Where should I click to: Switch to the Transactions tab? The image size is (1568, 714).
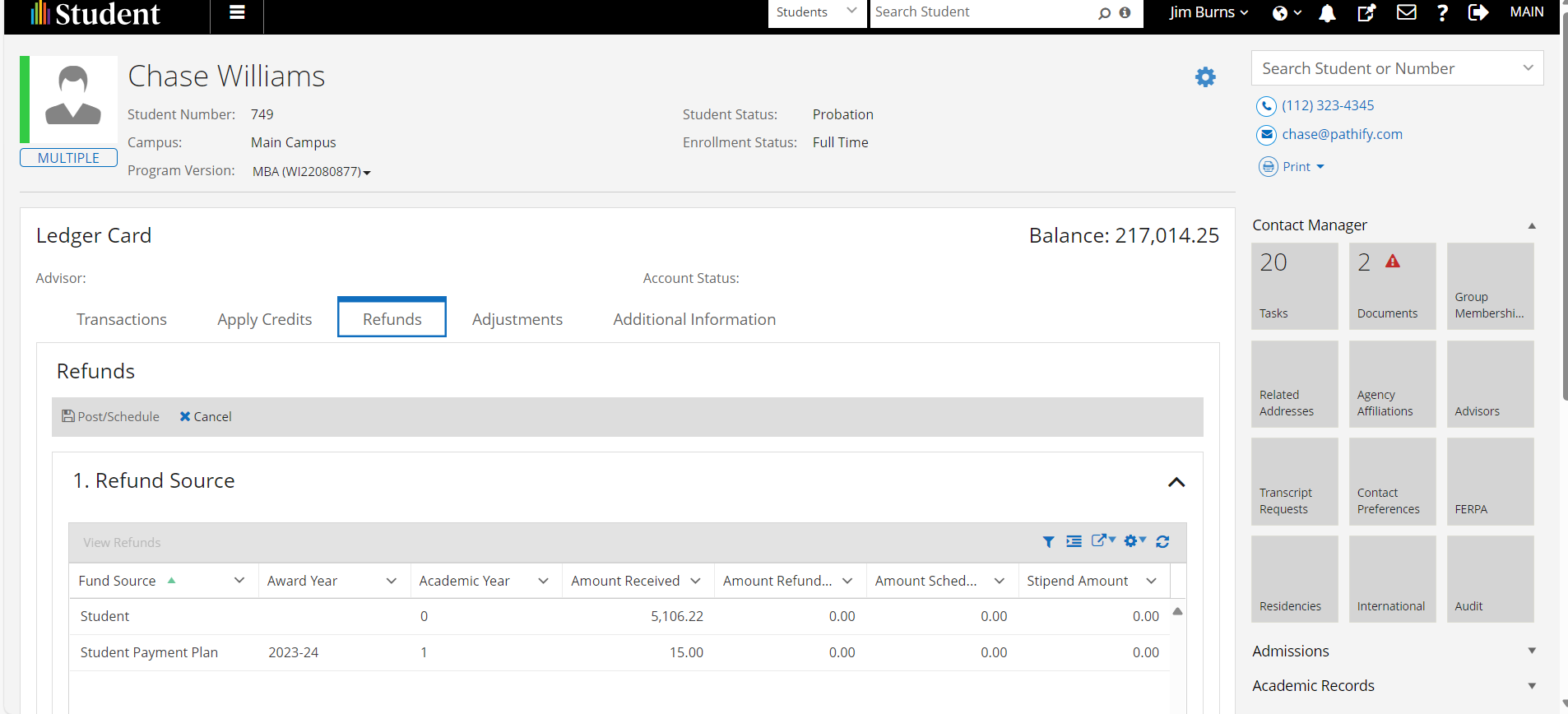pyautogui.click(x=122, y=319)
